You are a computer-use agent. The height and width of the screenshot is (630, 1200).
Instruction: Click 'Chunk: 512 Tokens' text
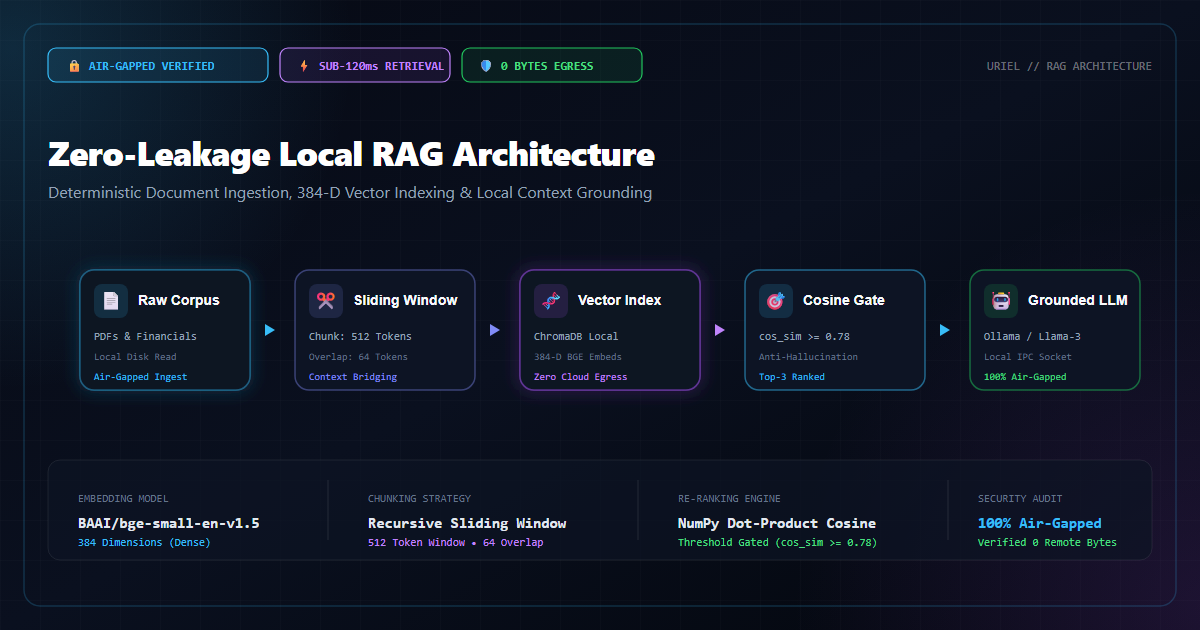pos(360,337)
